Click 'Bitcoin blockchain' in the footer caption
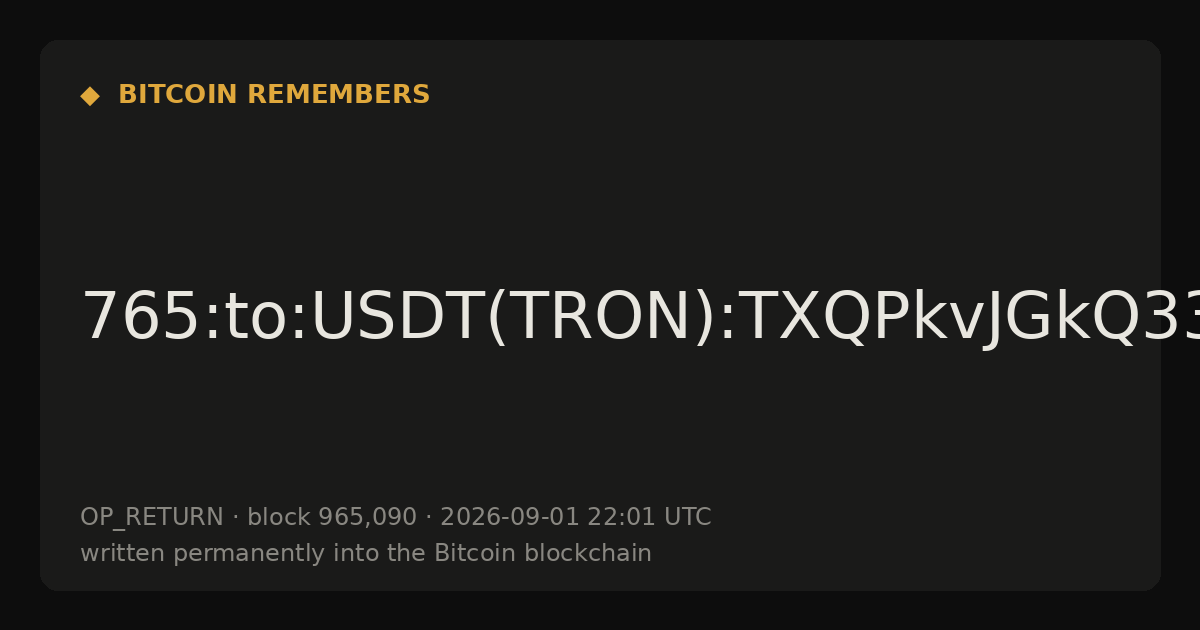This screenshot has height=630, width=1200. (543, 554)
